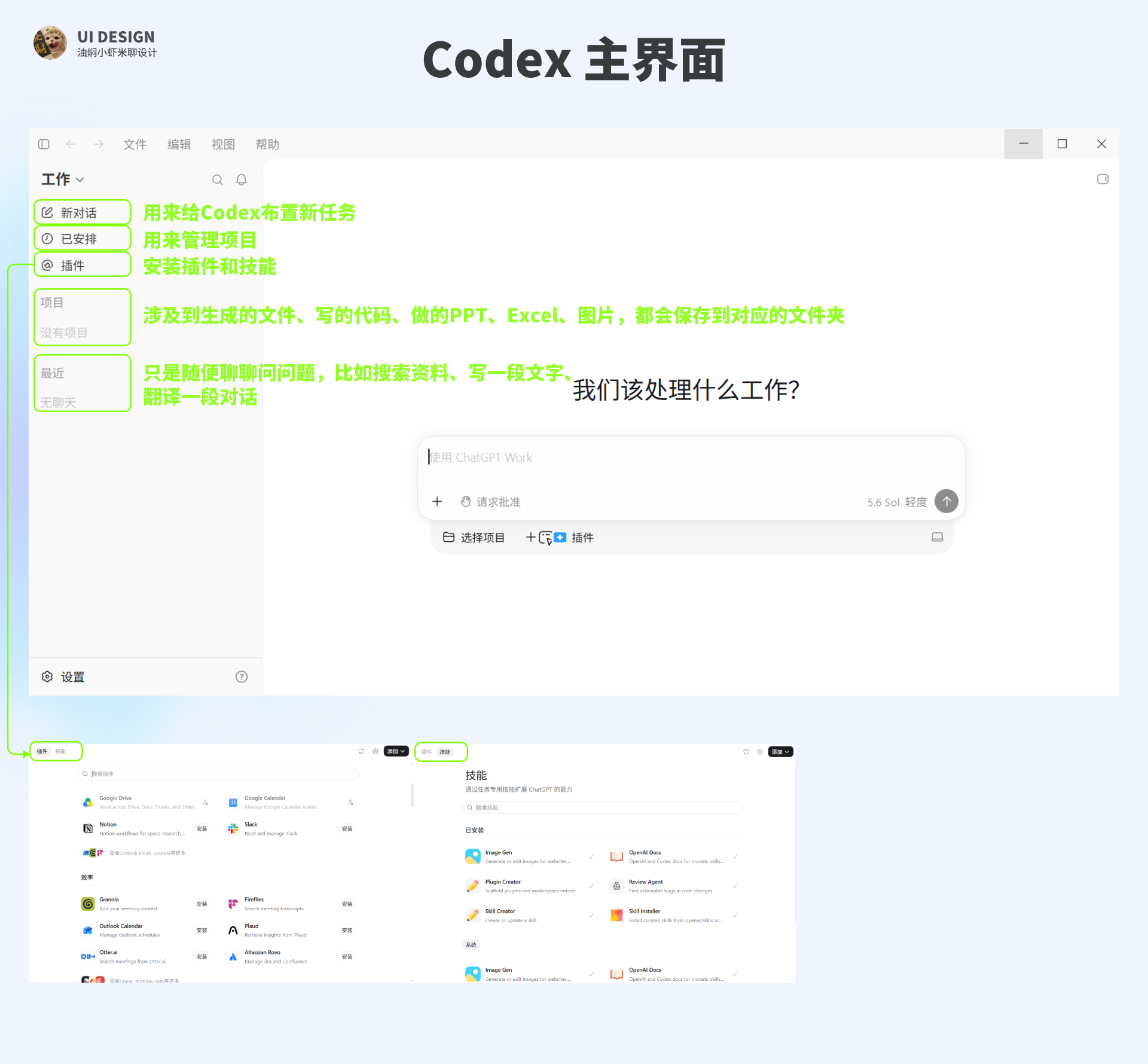Screen dimensions: 1148x1064
Task: Install the Notion plugin
Action: click(x=202, y=828)
